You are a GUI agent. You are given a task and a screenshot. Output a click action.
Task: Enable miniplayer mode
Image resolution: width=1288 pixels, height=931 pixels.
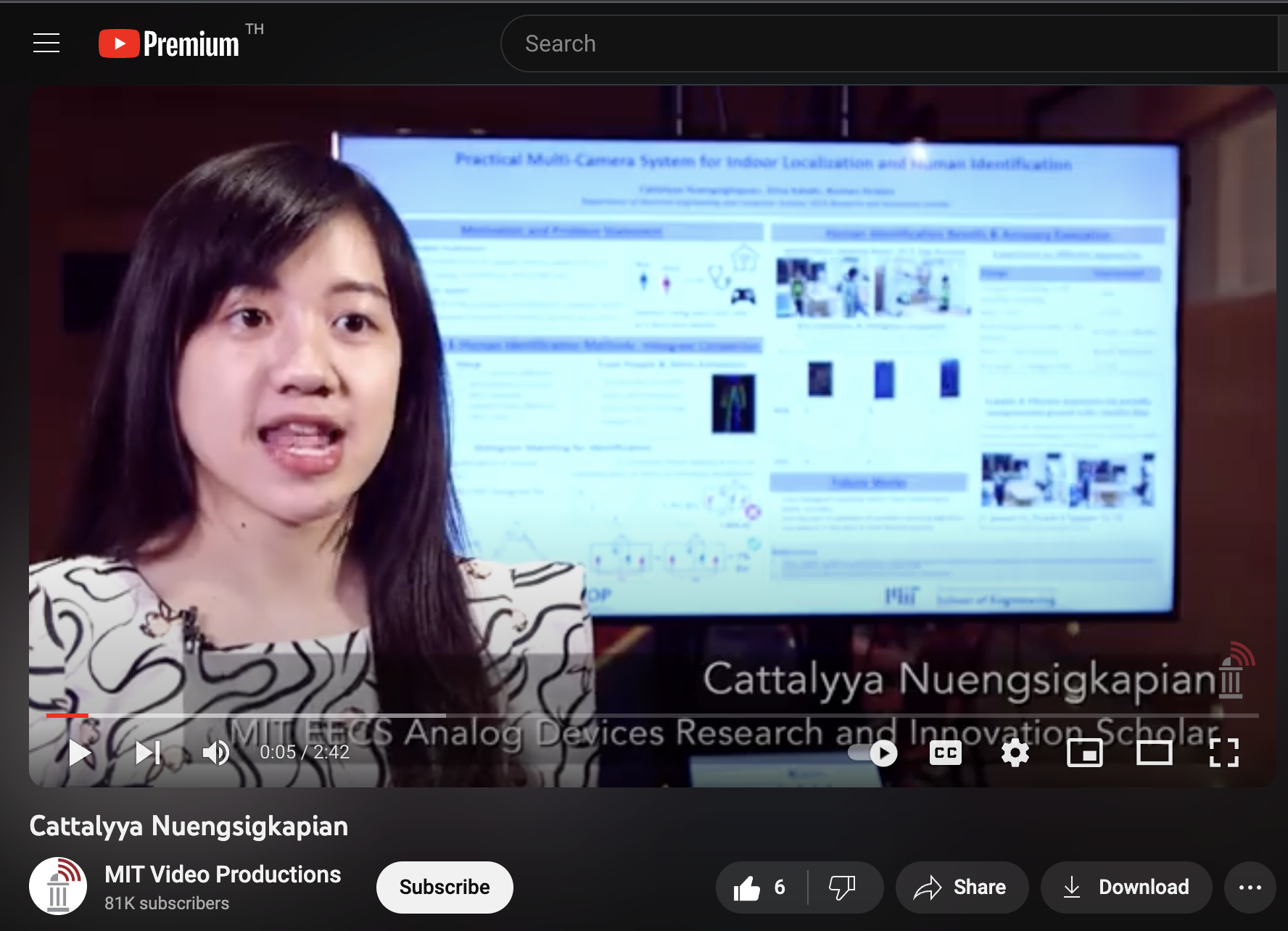click(x=1085, y=753)
